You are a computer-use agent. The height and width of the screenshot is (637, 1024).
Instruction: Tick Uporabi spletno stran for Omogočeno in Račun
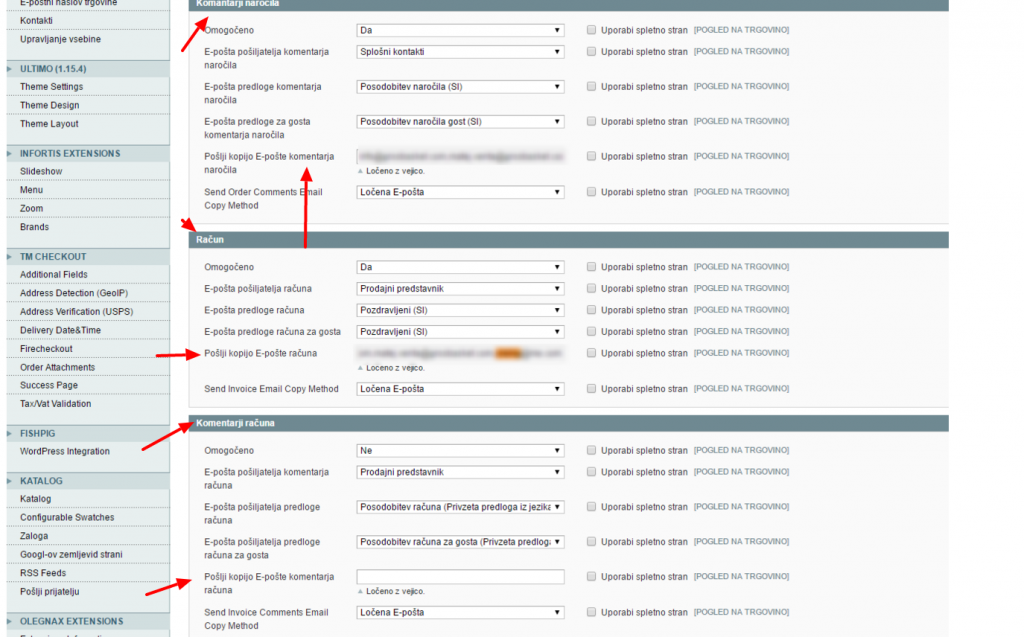pyautogui.click(x=592, y=268)
